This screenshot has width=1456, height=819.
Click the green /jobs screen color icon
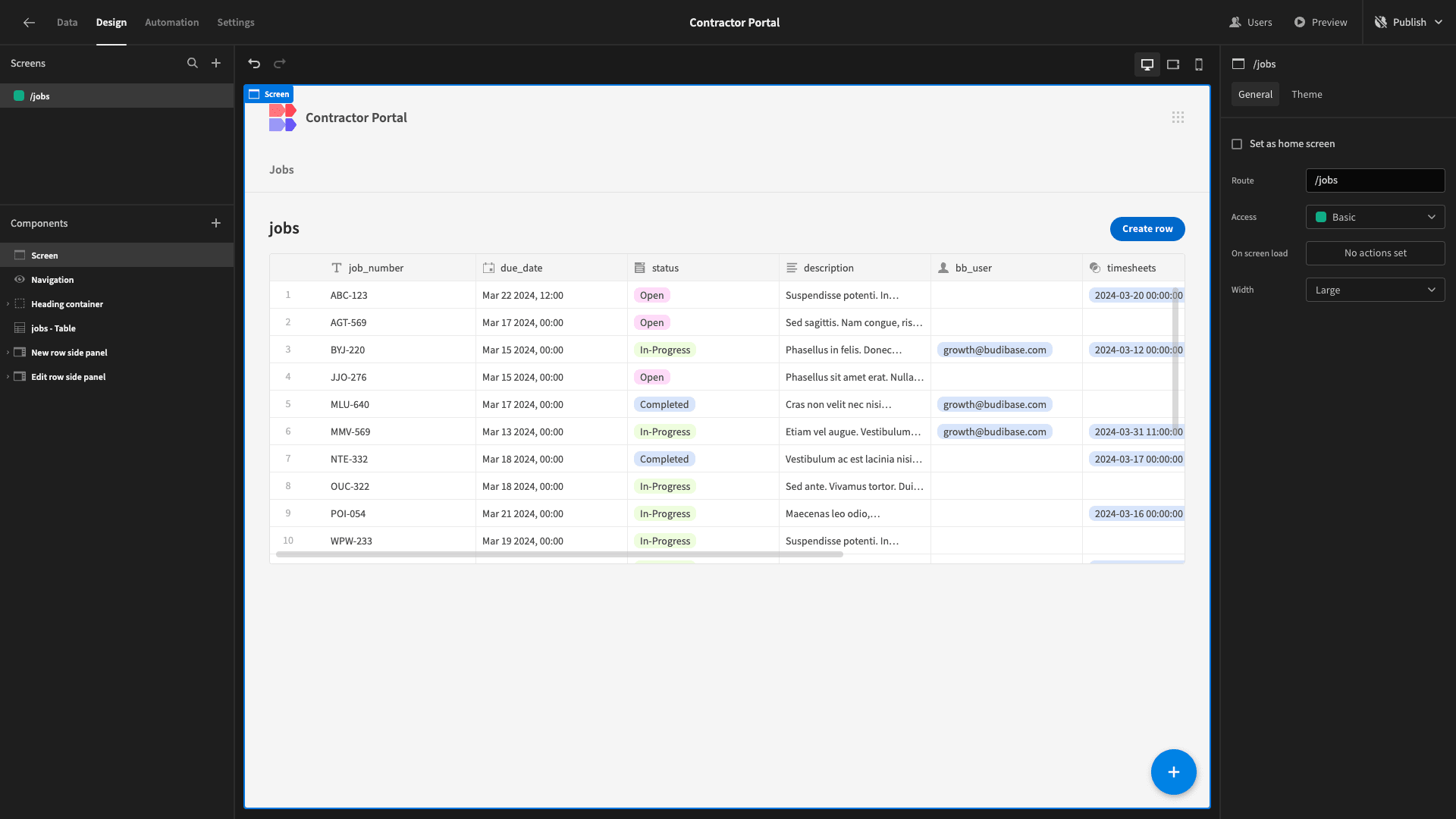[19, 96]
